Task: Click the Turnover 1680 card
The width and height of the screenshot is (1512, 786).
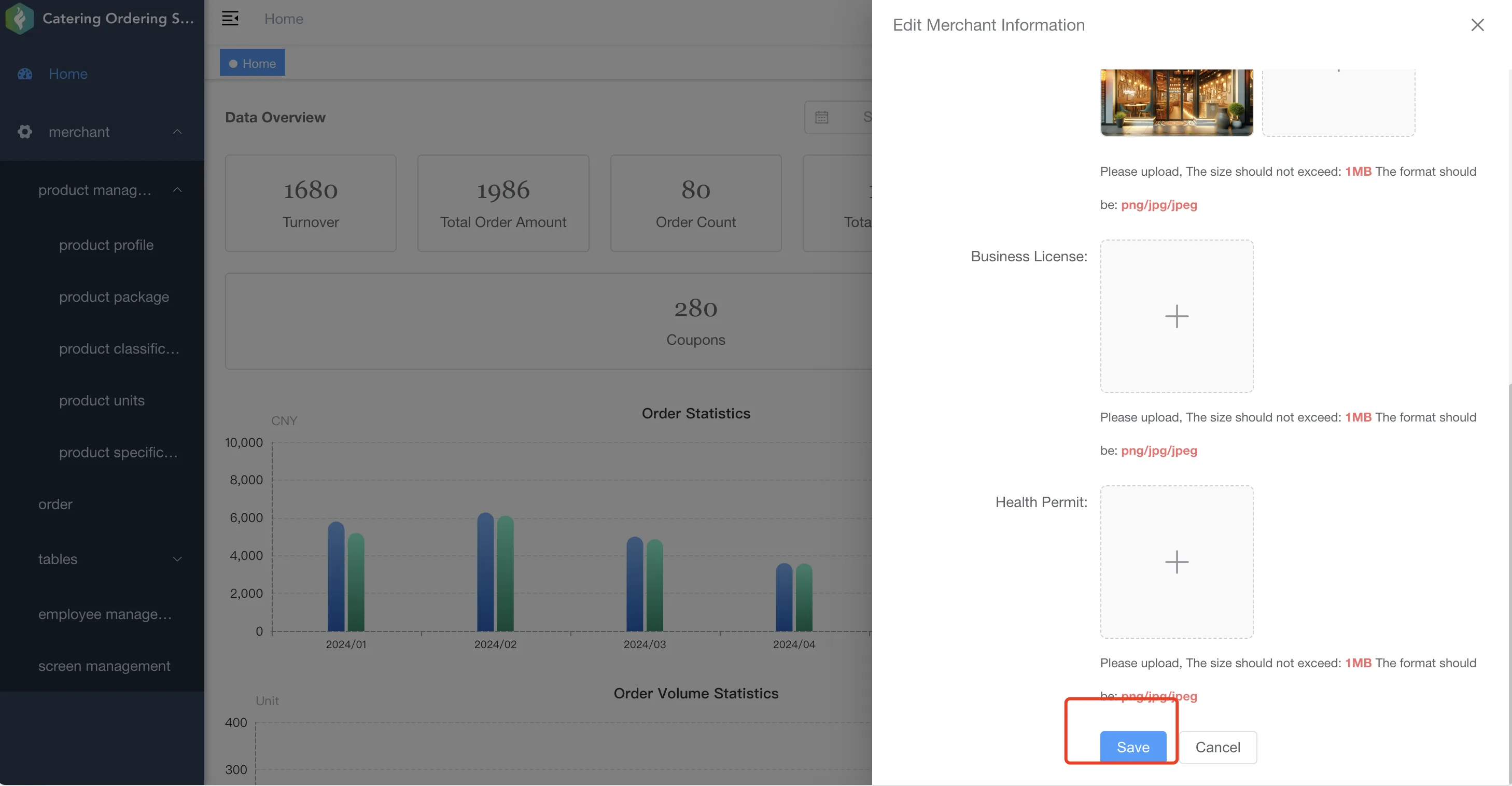Action: tap(311, 203)
